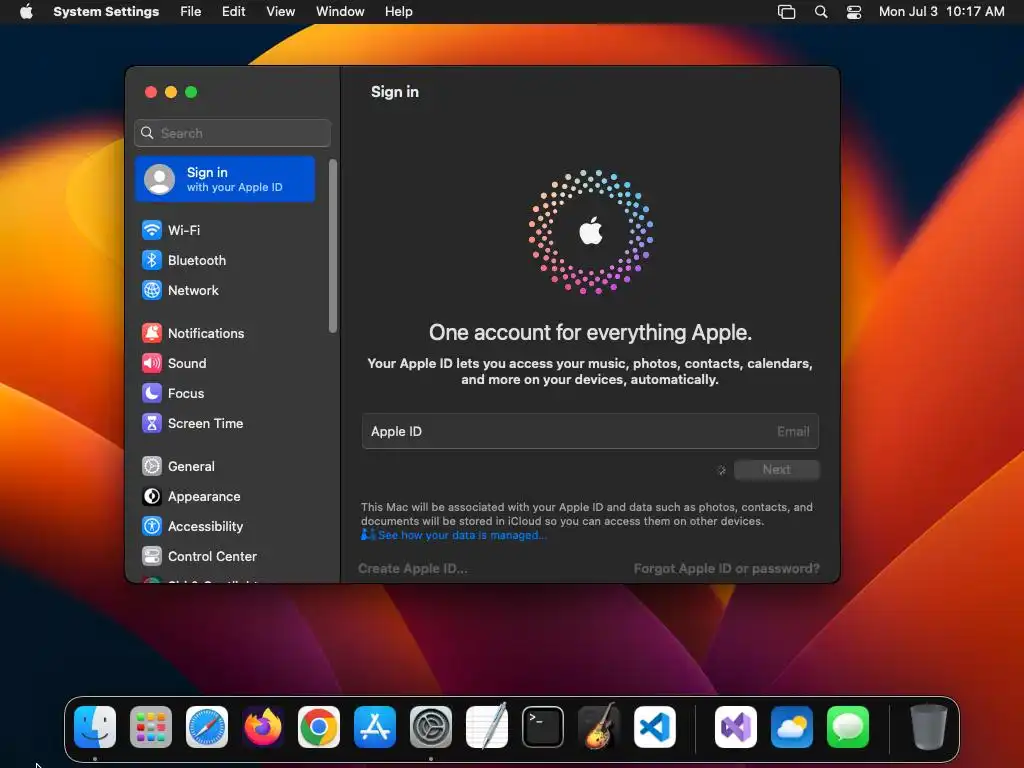Launch Safari from the Dock
Image resolution: width=1024 pixels, height=768 pixels.
[x=207, y=727]
